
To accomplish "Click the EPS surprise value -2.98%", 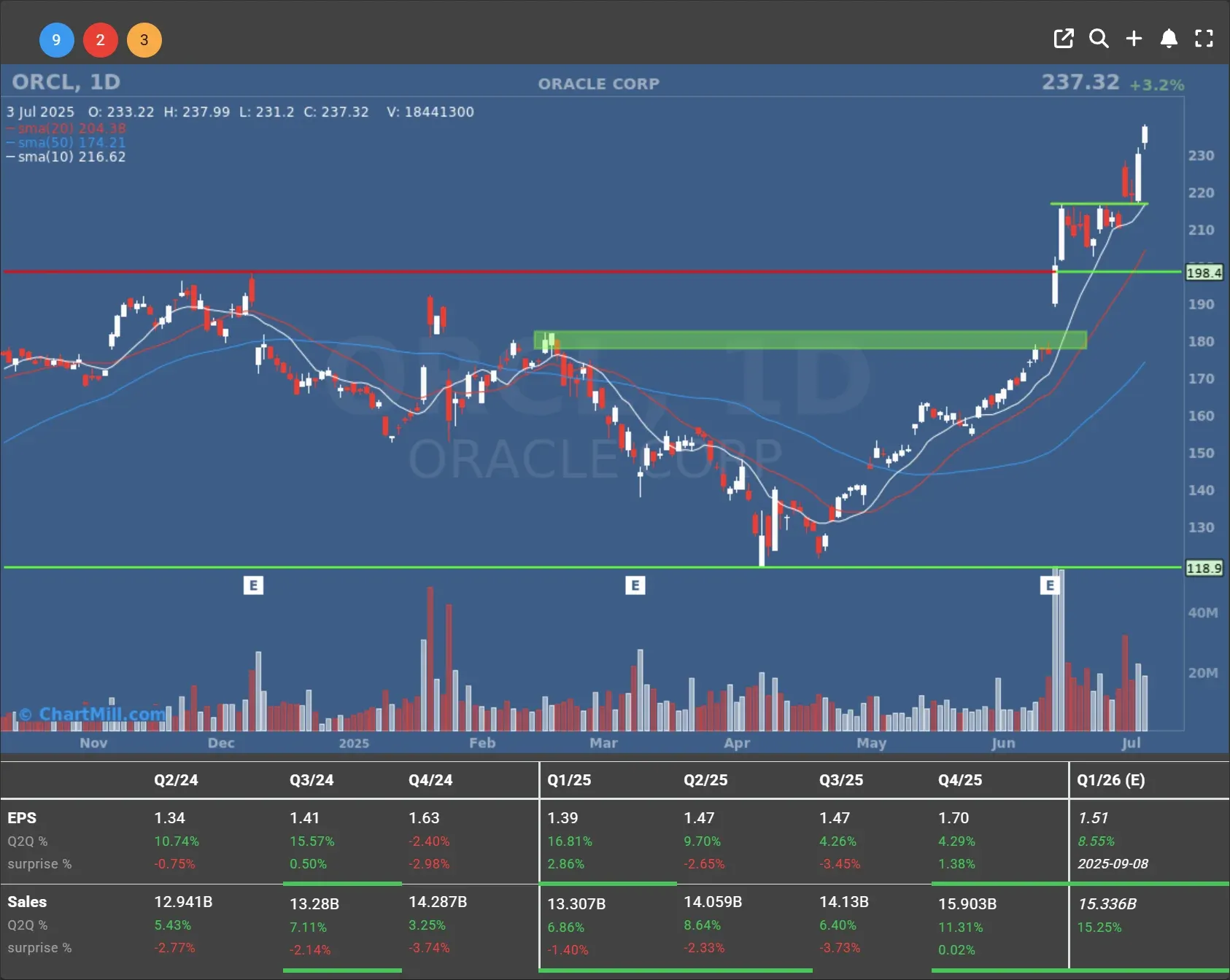I will coord(429,864).
